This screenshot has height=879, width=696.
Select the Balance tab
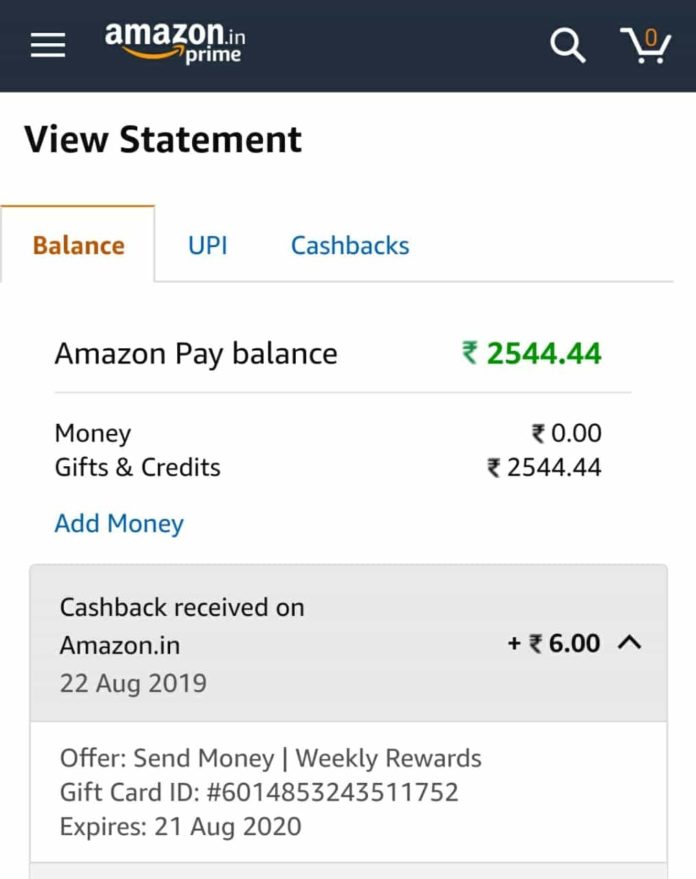(x=77, y=245)
